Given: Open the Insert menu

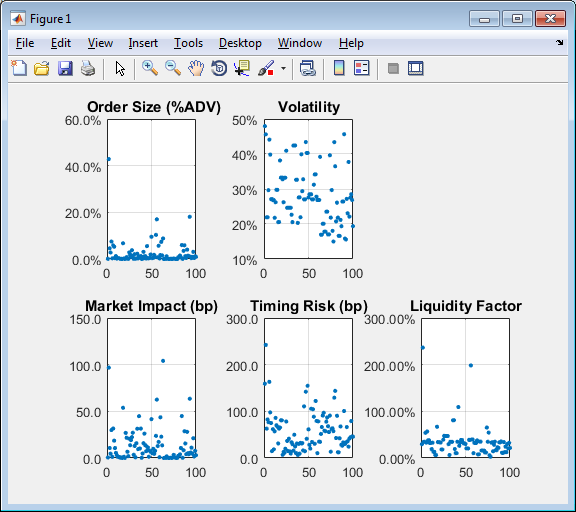Looking at the screenshot, I should pos(143,43).
